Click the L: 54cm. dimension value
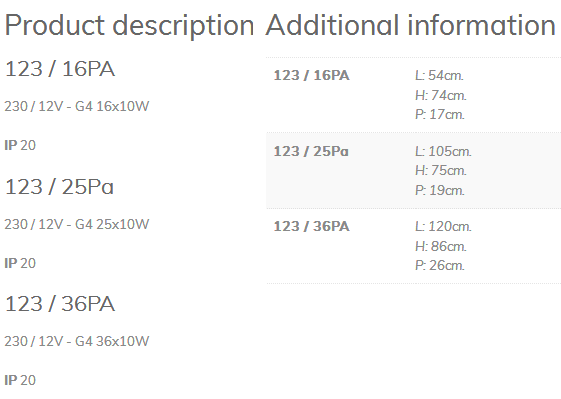 pos(439,76)
